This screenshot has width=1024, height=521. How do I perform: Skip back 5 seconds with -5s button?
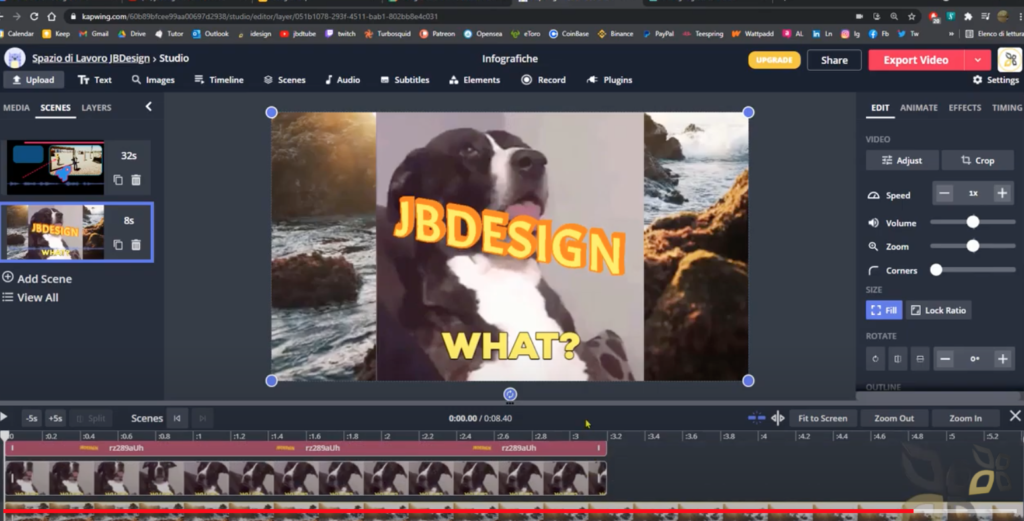pos(31,418)
